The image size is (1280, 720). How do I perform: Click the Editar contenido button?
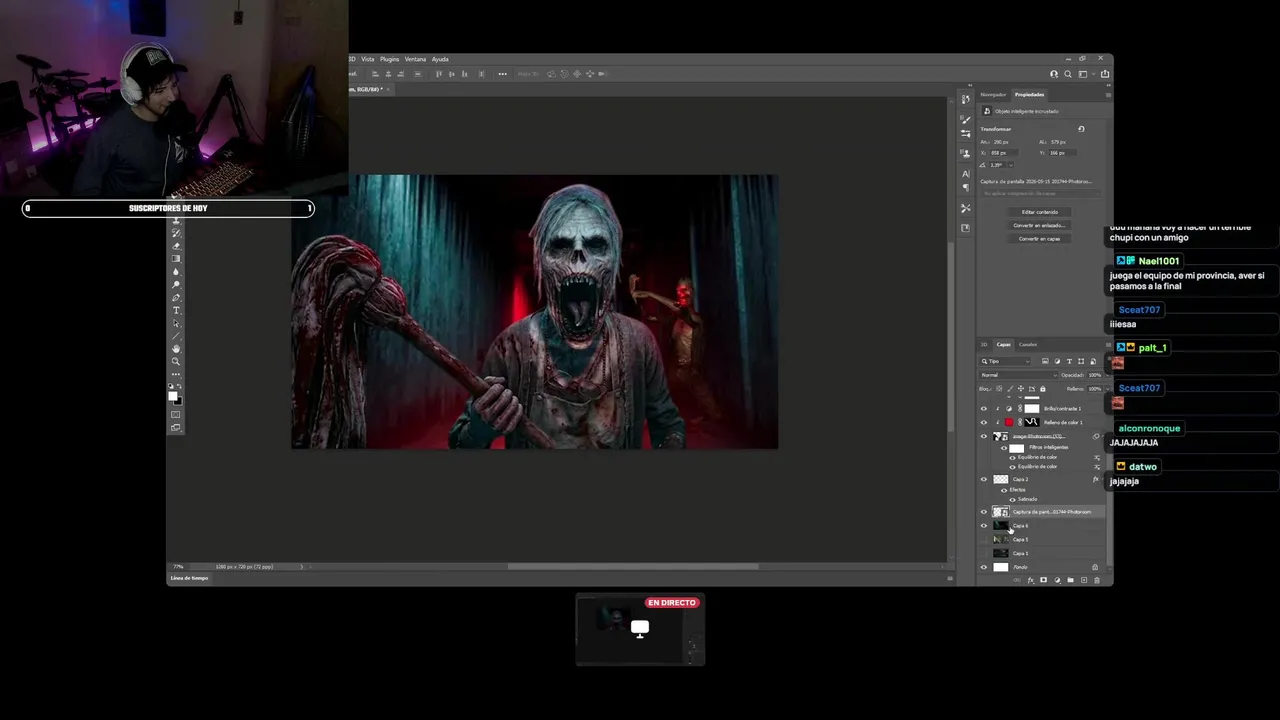tap(1040, 212)
